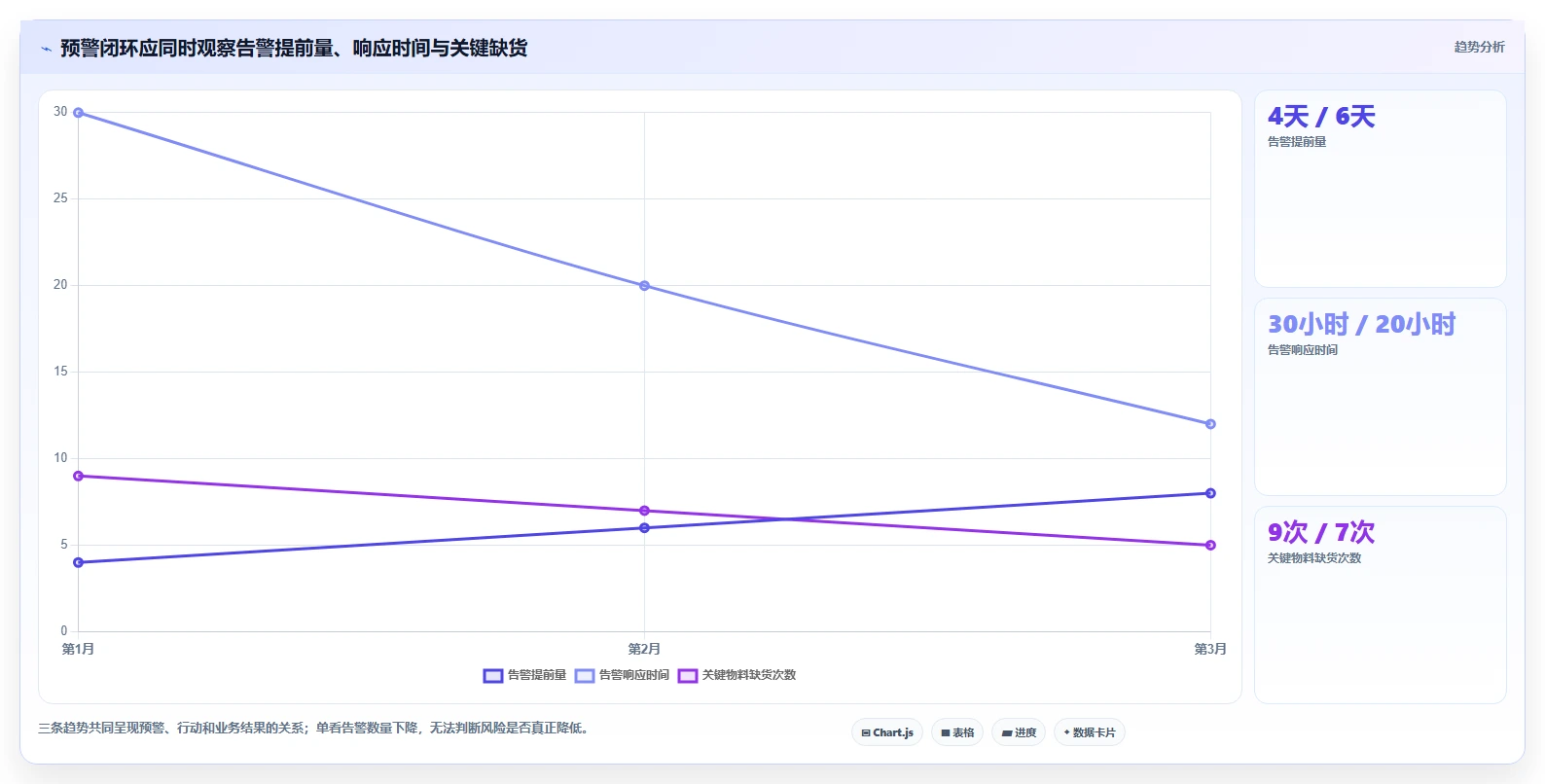Toggle the 告警响应时间 legend item
Screen dimensions: 1545x784
pos(622,675)
